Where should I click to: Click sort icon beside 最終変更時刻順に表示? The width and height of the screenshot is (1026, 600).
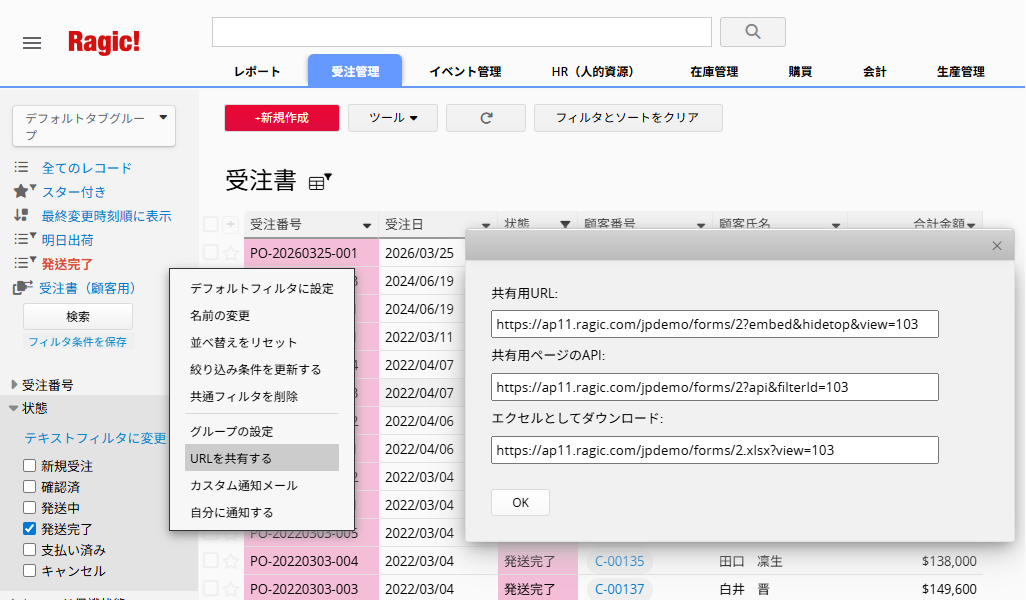(21, 215)
